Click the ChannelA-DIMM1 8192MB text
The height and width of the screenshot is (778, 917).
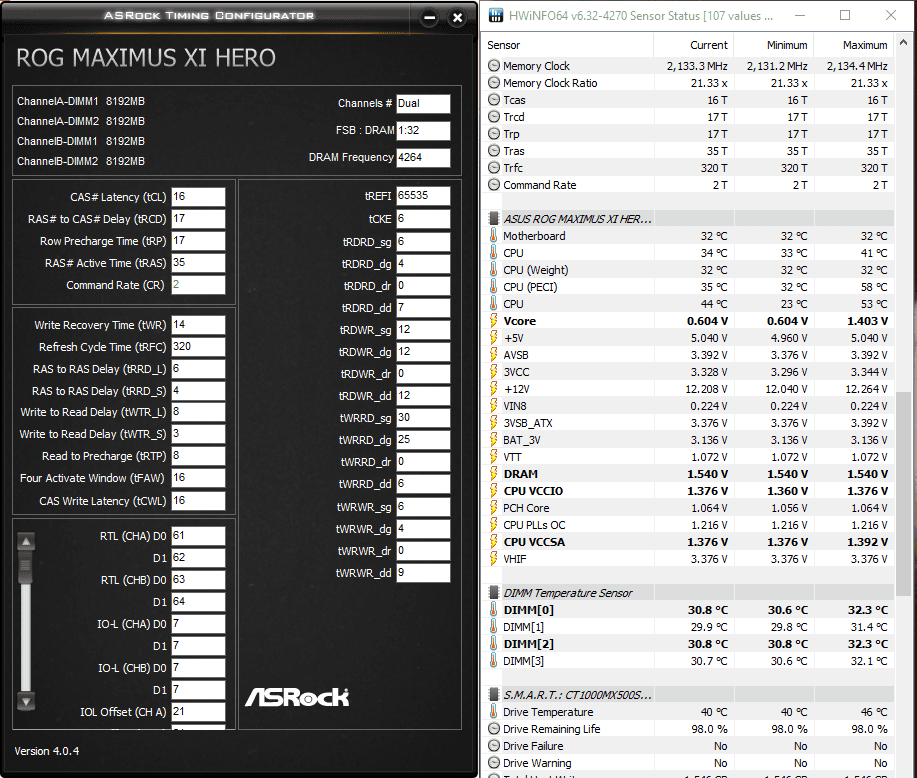coord(81,101)
